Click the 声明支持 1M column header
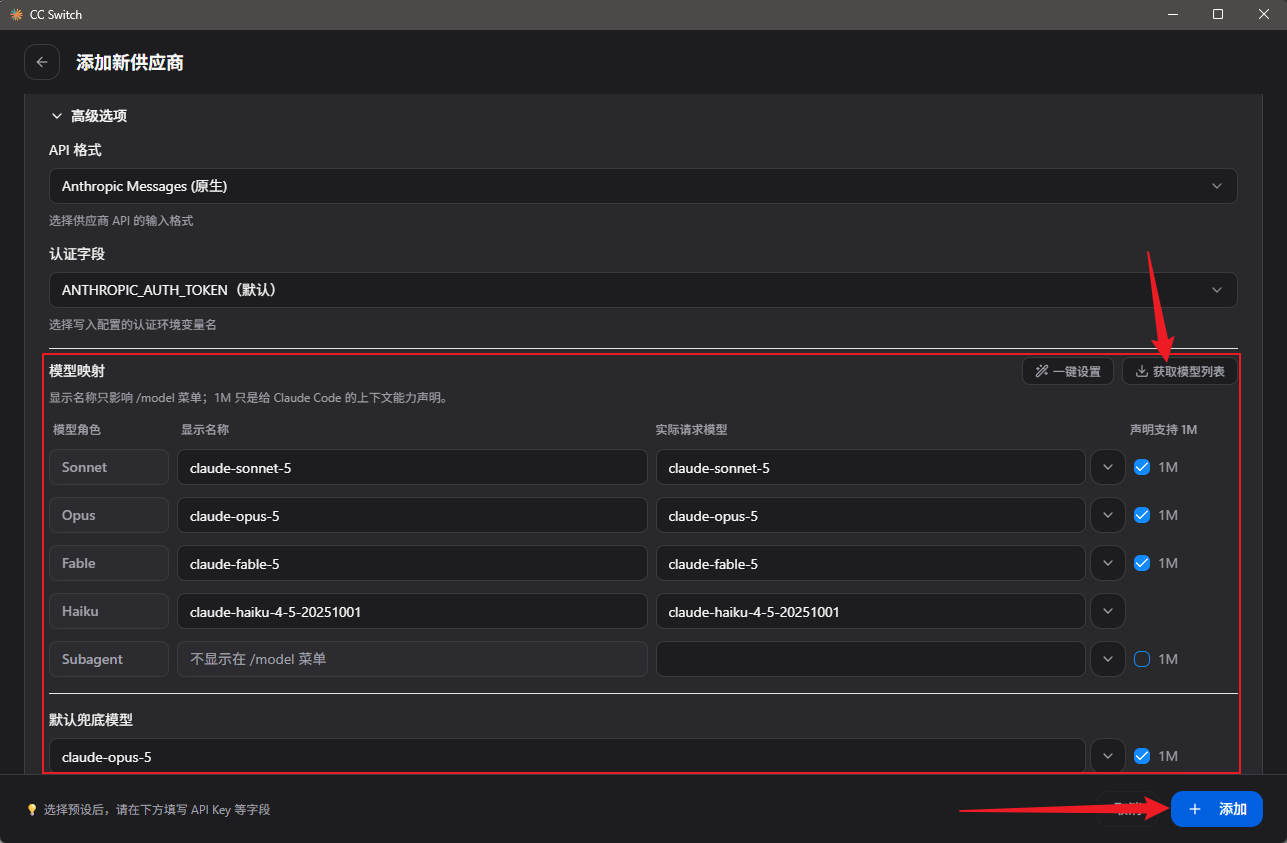 point(1163,429)
